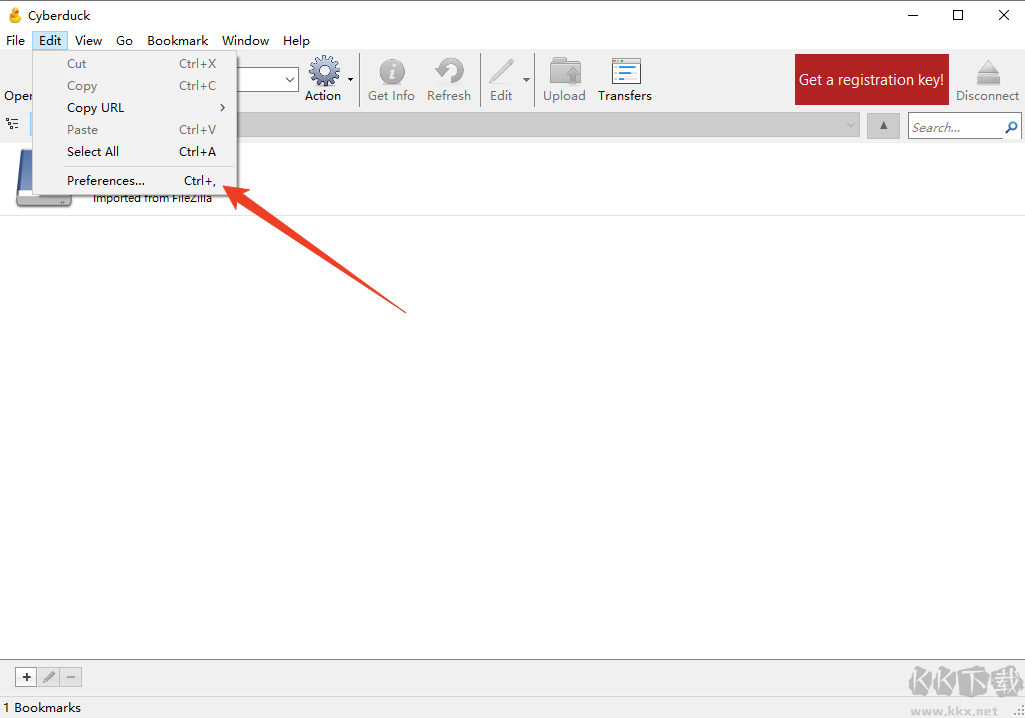The height and width of the screenshot is (718, 1025).
Task: Open the path dropdown
Action: (x=851, y=125)
